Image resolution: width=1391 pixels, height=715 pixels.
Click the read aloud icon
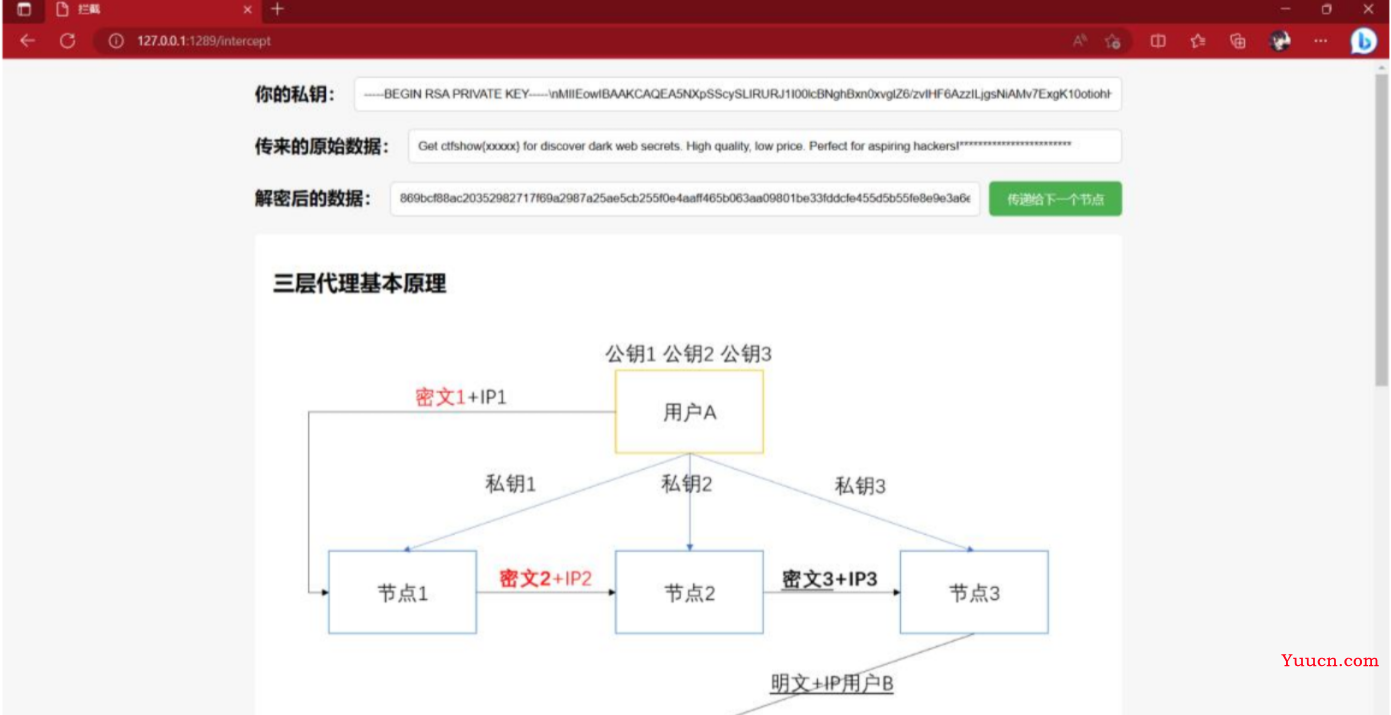[x=1080, y=41]
